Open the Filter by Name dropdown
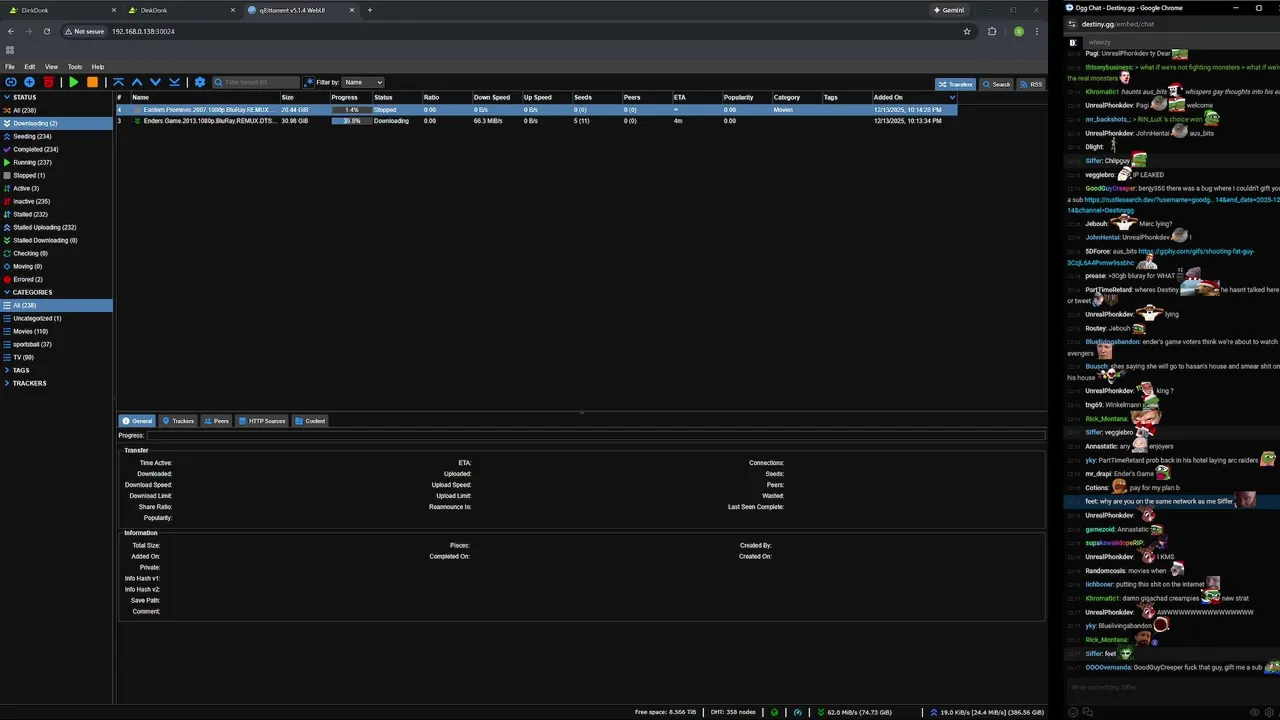Image resolution: width=1280 pixels, height=720 pixels. pos(363,82)
